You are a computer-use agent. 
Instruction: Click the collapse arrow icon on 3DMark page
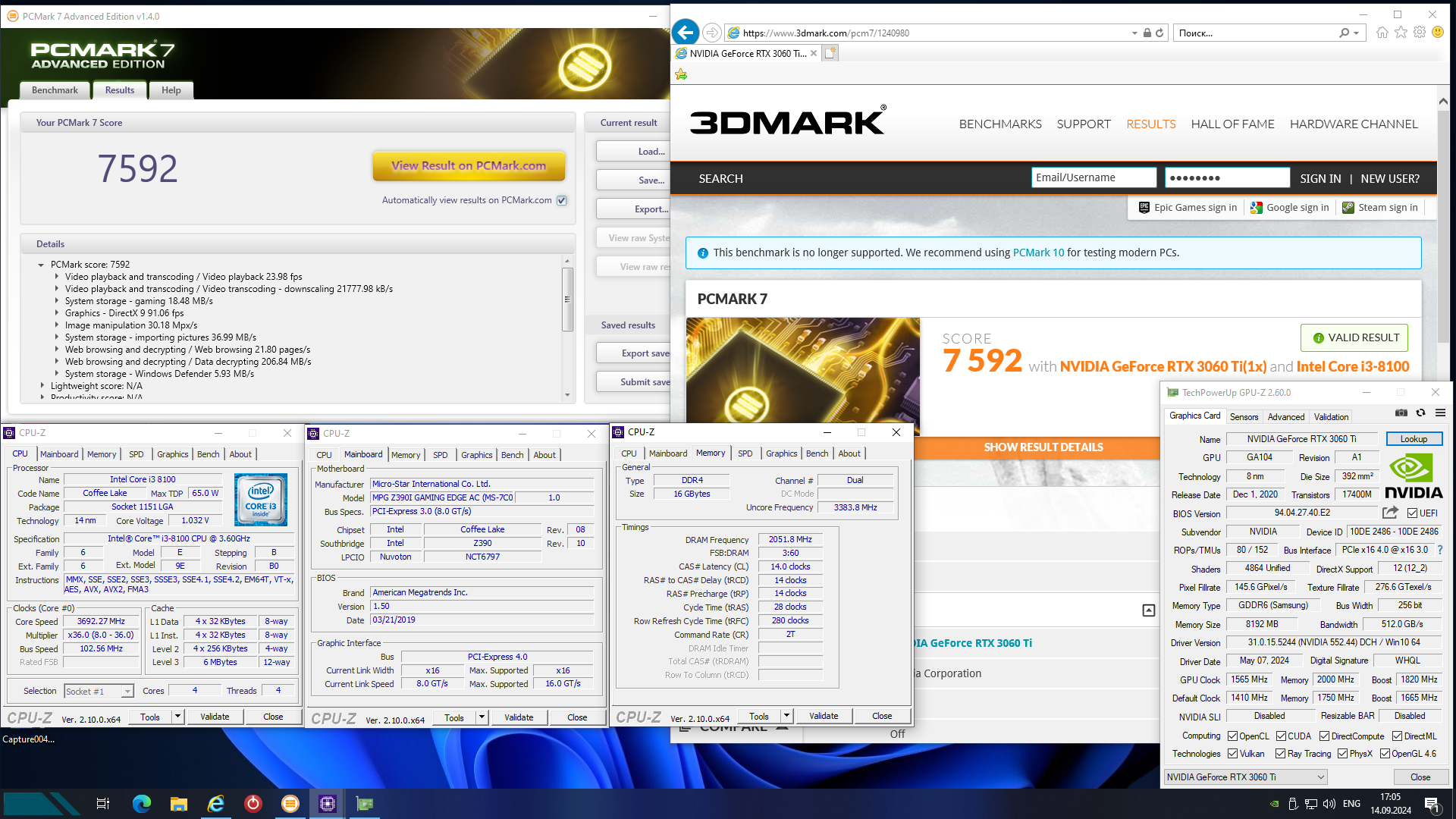(1148, 610)
